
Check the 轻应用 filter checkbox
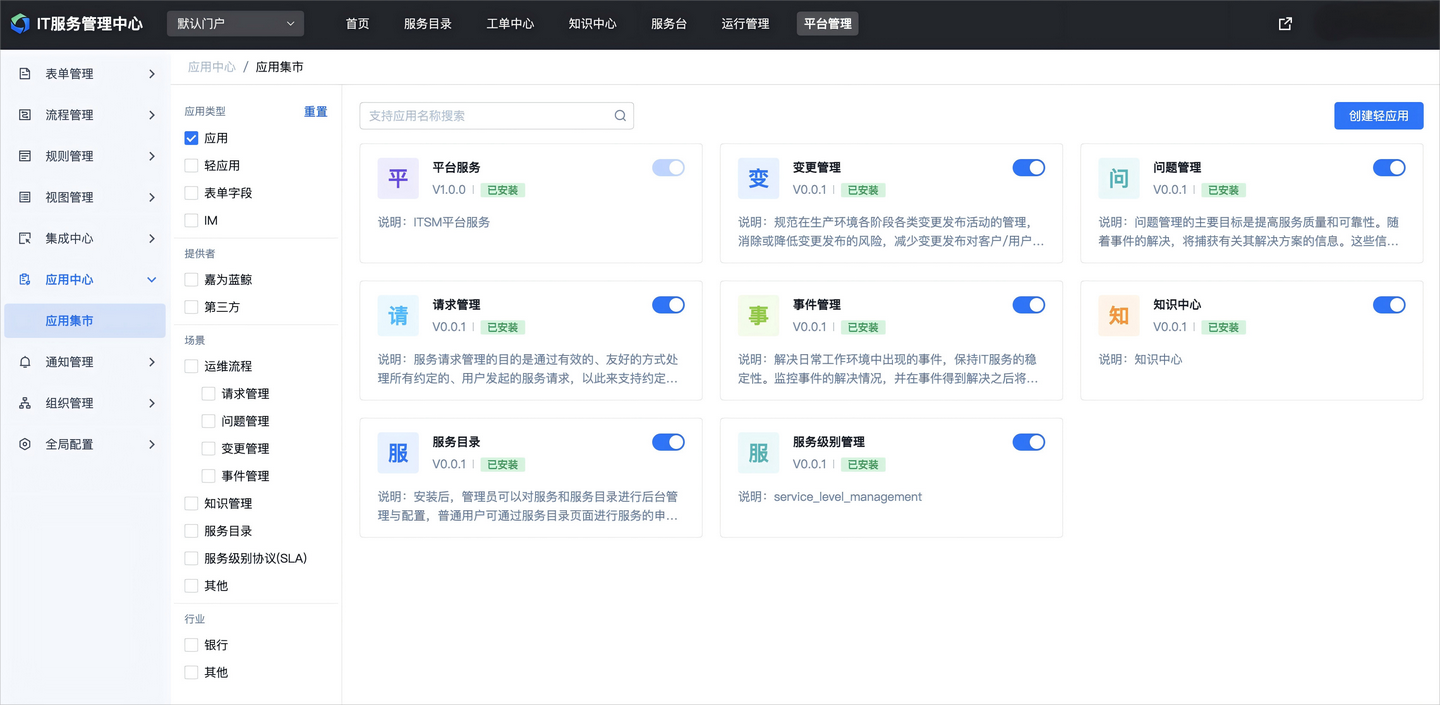191,165
